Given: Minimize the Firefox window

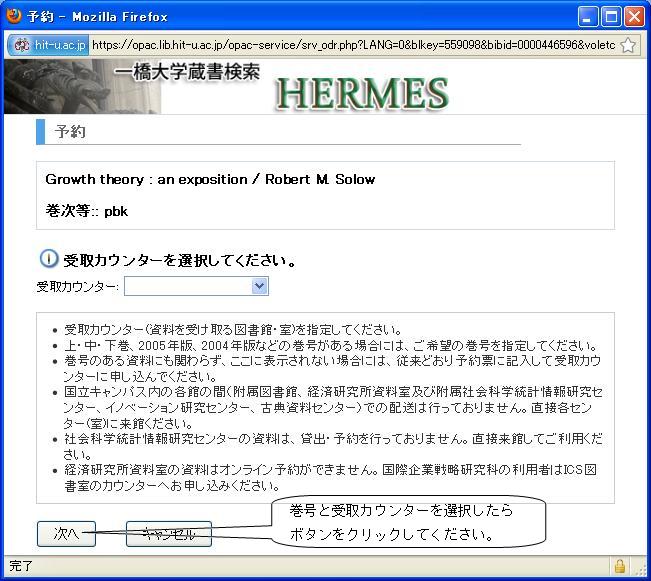Looking at the screenshot, I should (x=587, y=17).
